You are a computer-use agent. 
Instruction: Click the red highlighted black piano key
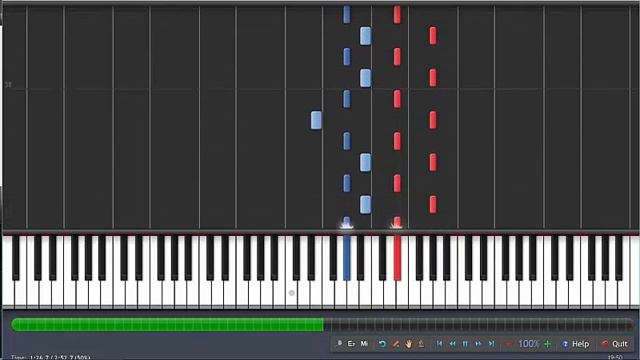click(397, 258)
